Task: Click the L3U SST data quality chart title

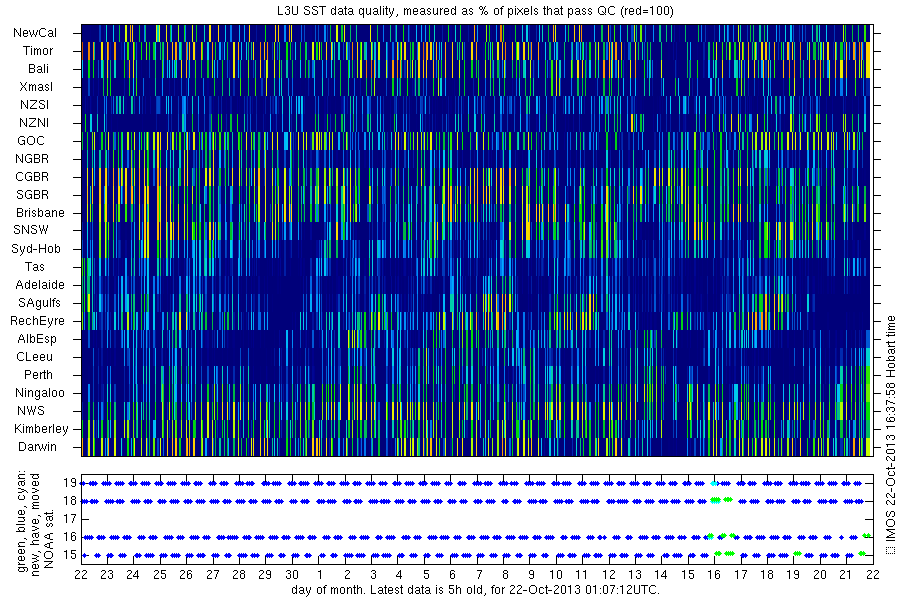Action: (x=475, y=11)
